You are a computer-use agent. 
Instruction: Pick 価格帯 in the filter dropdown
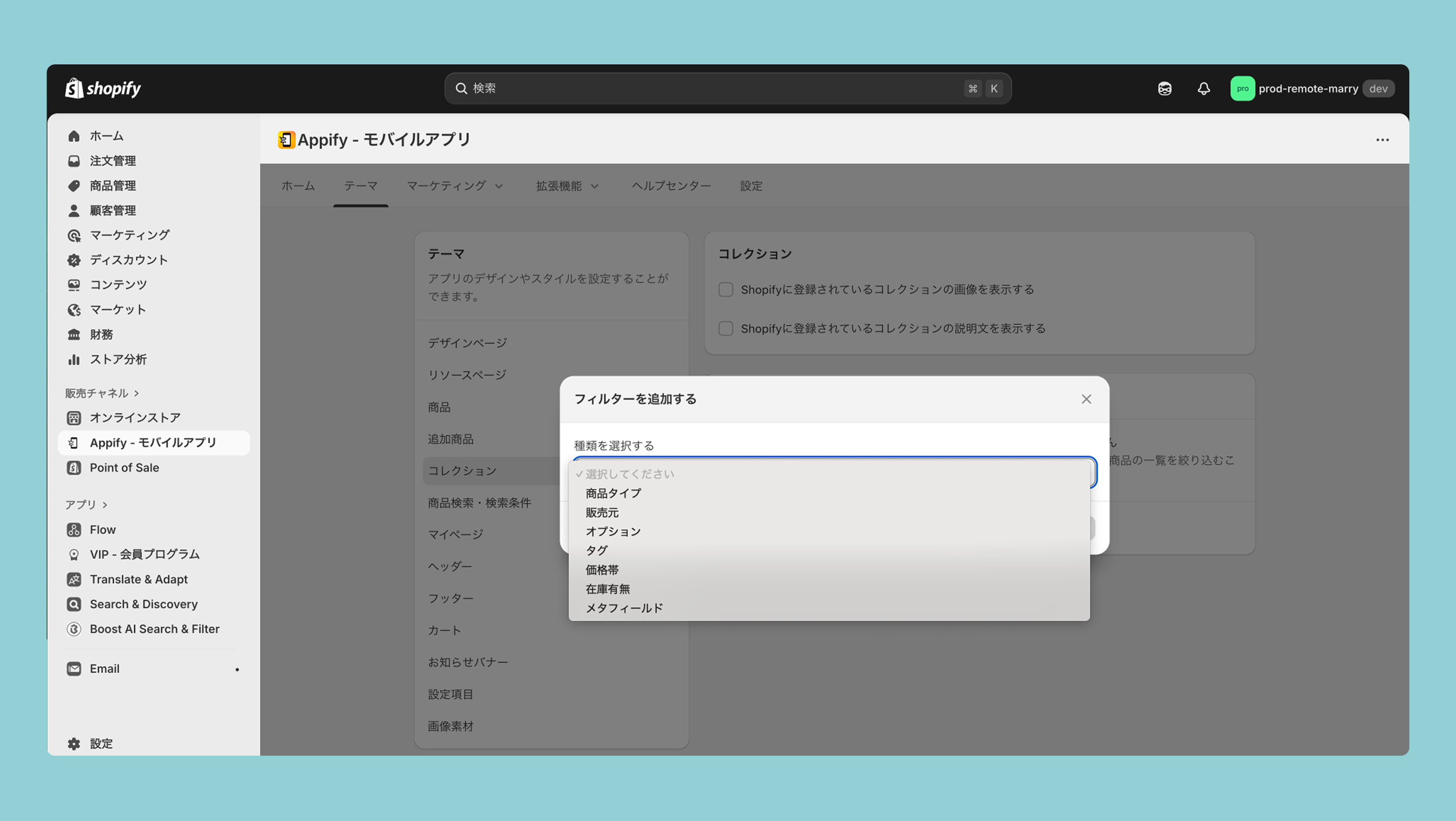[602, 570]
